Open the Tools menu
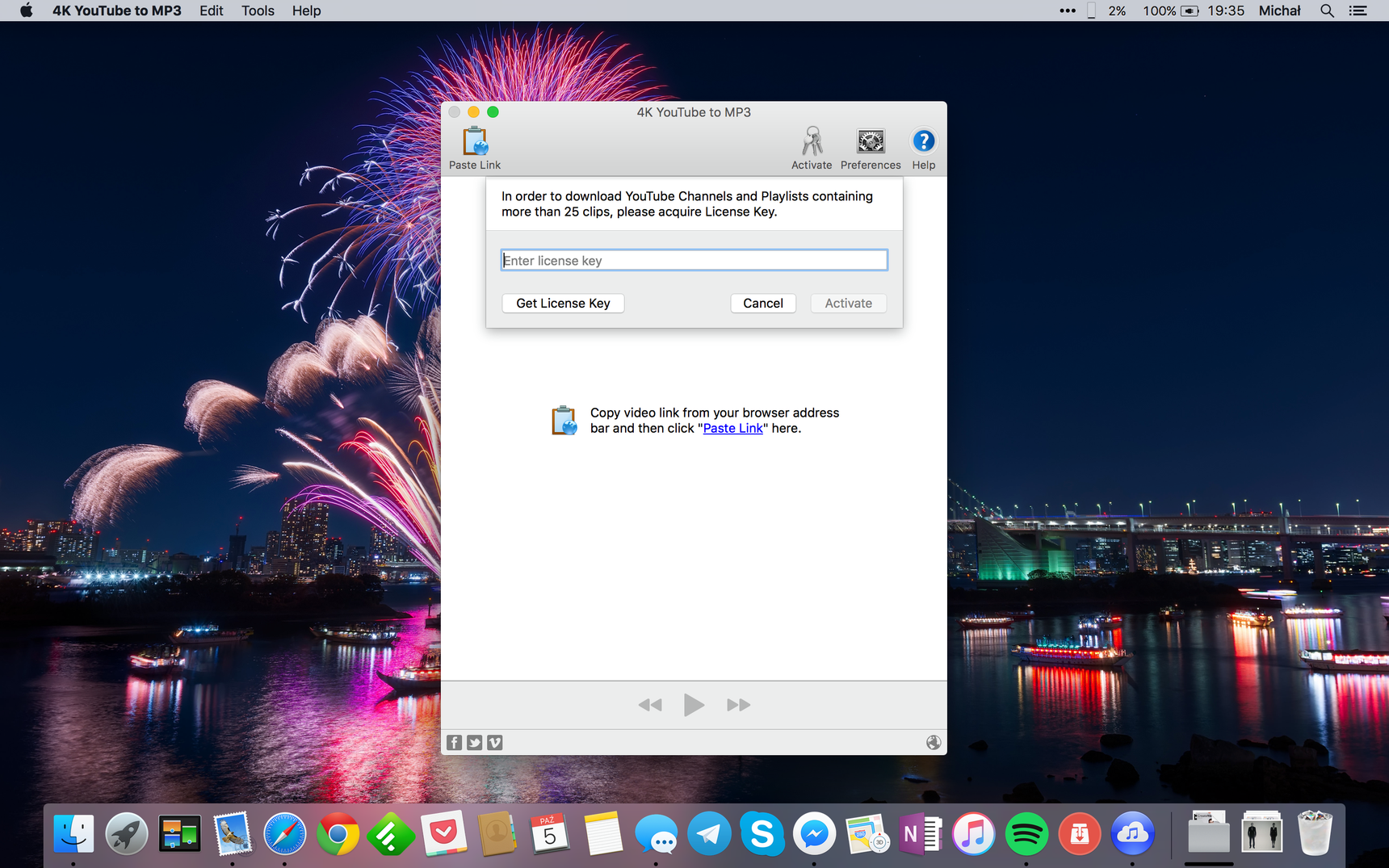1389x868 pixels. click(x=258, y=10)
